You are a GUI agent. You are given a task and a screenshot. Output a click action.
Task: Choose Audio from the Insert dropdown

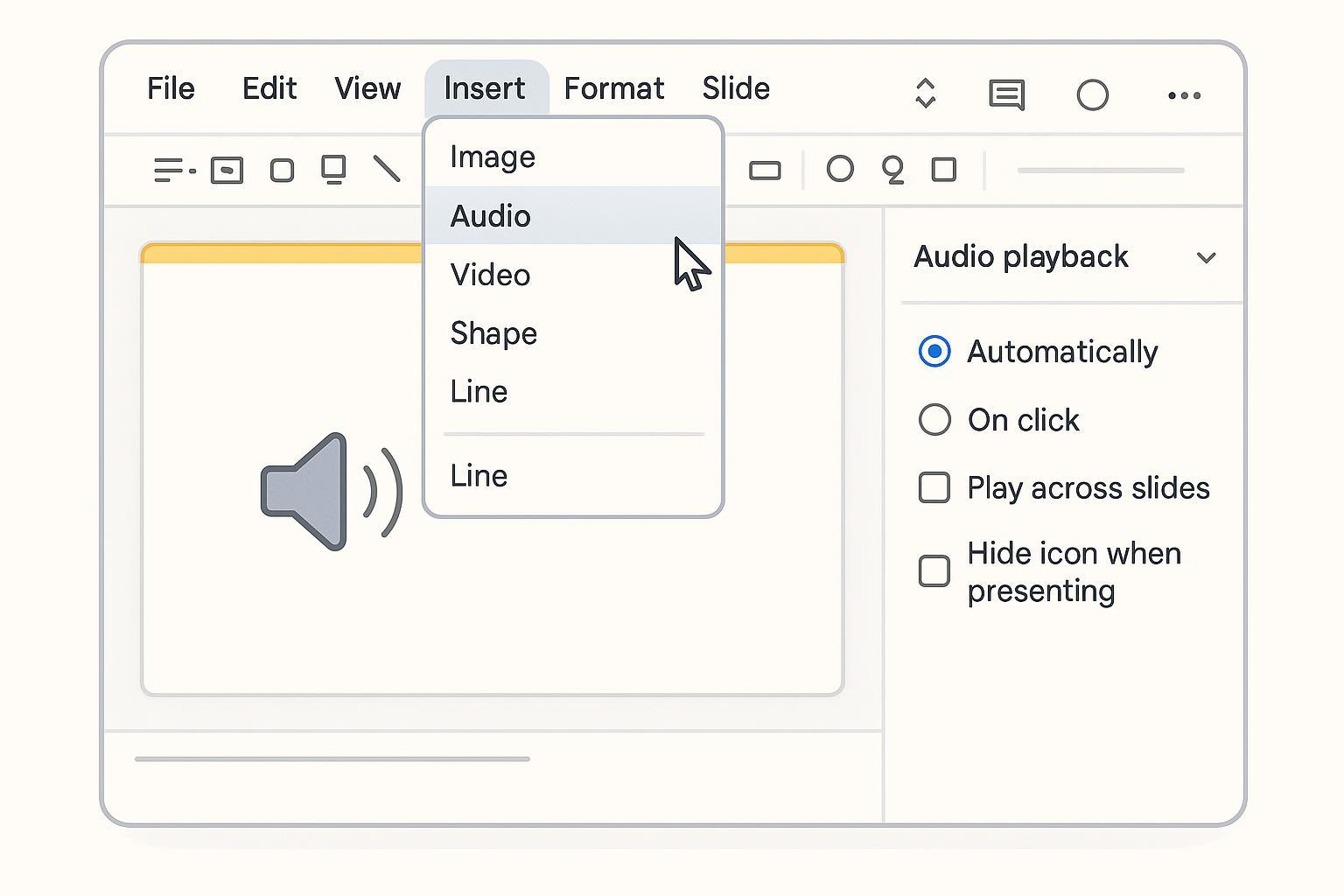490,216
